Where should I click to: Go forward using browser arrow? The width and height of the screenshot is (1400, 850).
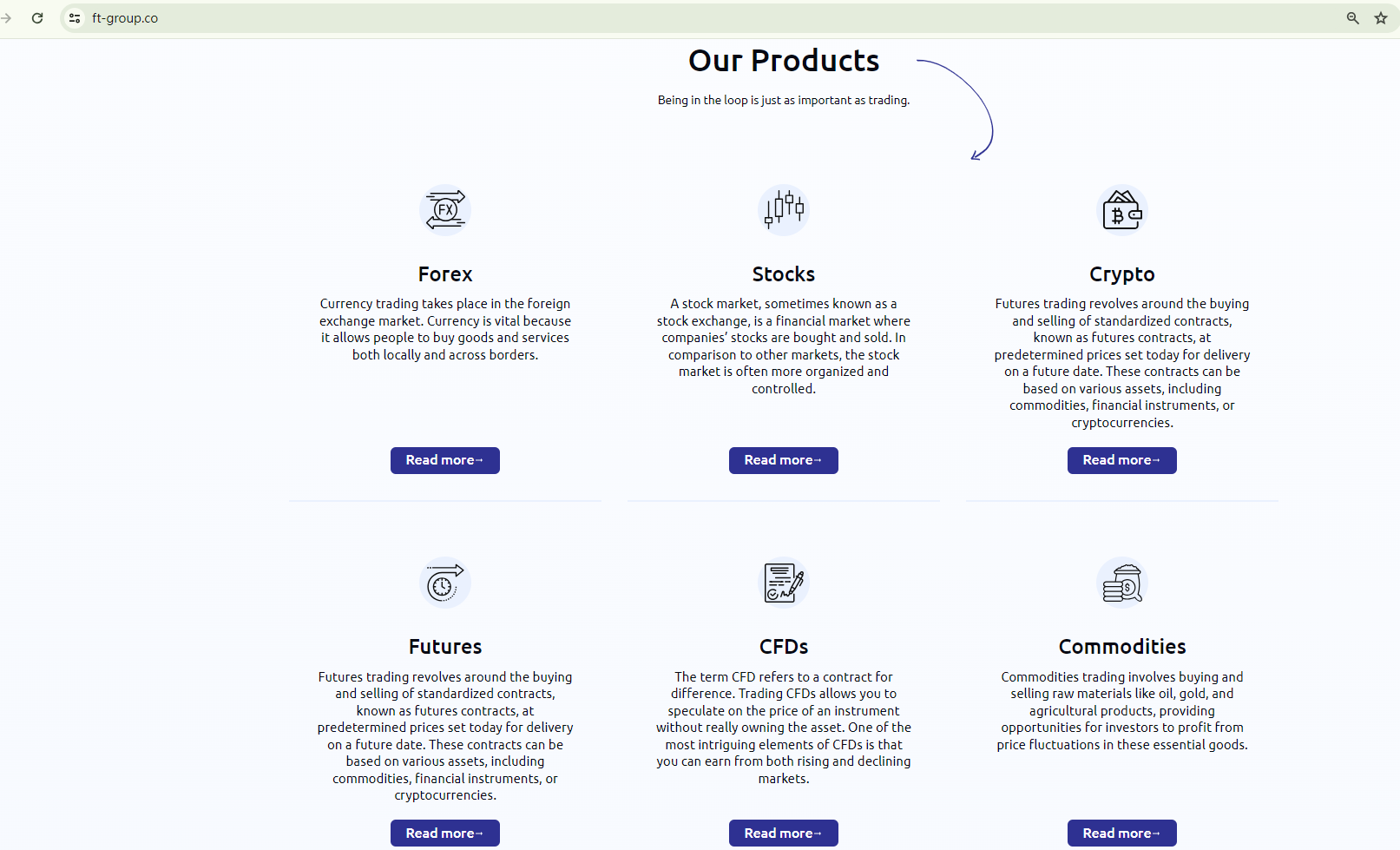pyautogui.click(x=7, y=18)
